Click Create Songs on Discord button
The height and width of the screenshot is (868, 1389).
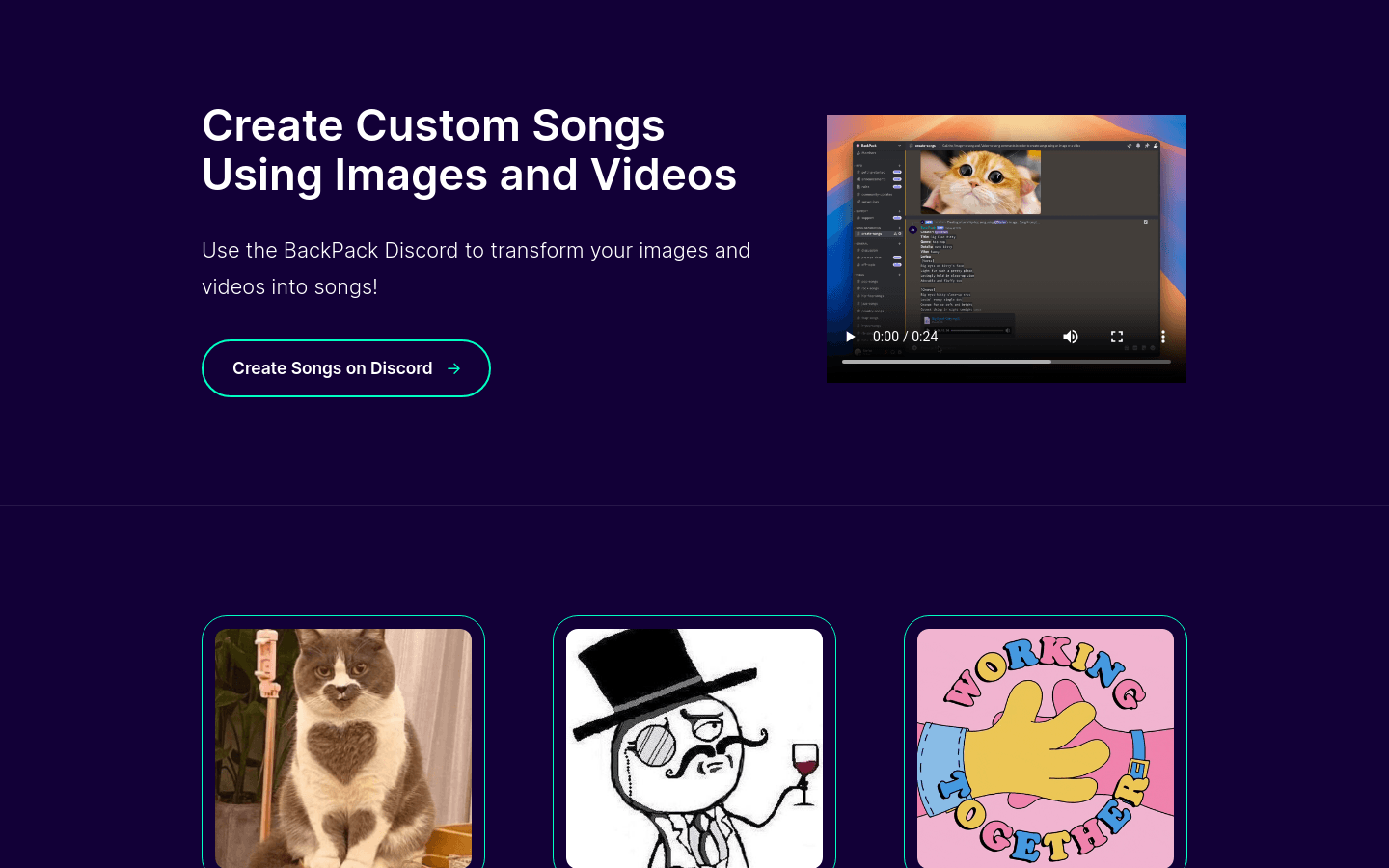pyautogui.click(x=346, y=368)
